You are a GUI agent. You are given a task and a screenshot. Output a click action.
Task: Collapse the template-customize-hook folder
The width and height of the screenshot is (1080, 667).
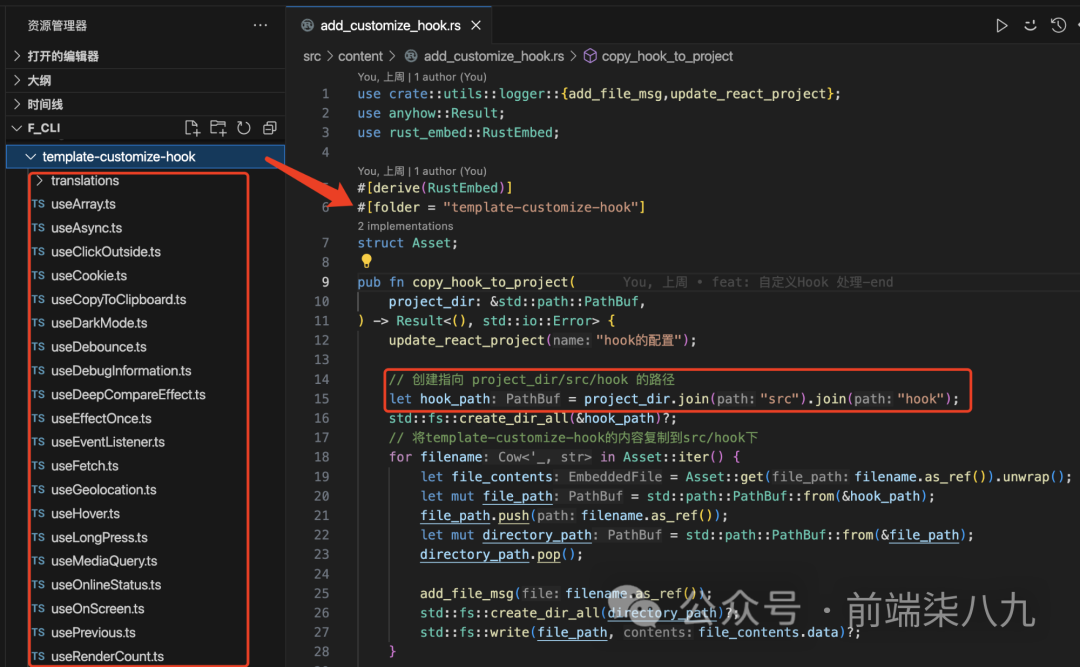point(145,156)
